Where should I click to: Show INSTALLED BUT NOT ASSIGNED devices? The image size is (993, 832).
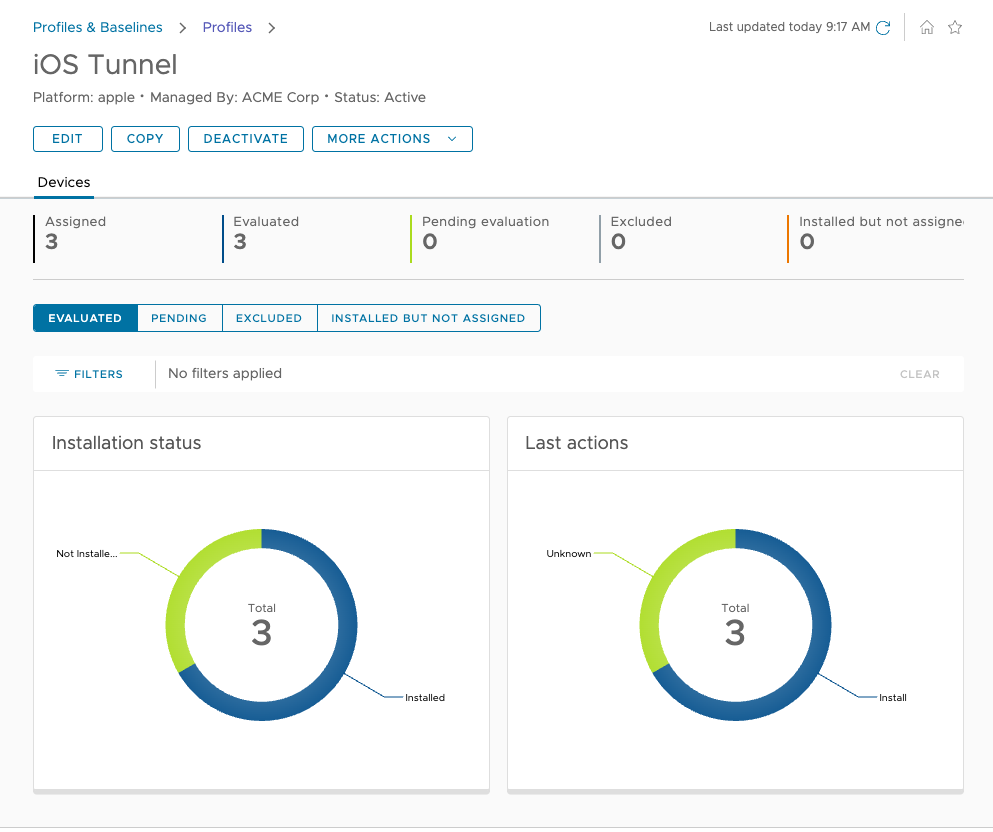click(428, 318)
